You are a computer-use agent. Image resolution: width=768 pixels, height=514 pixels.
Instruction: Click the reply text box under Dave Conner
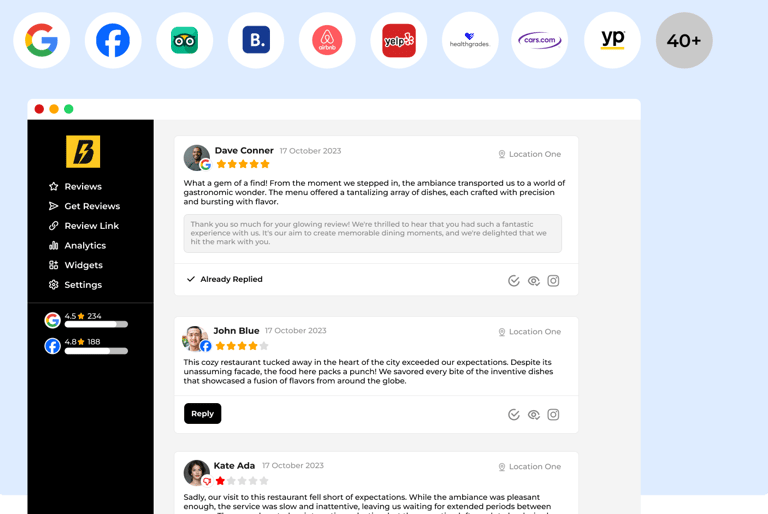click(373, 233)
